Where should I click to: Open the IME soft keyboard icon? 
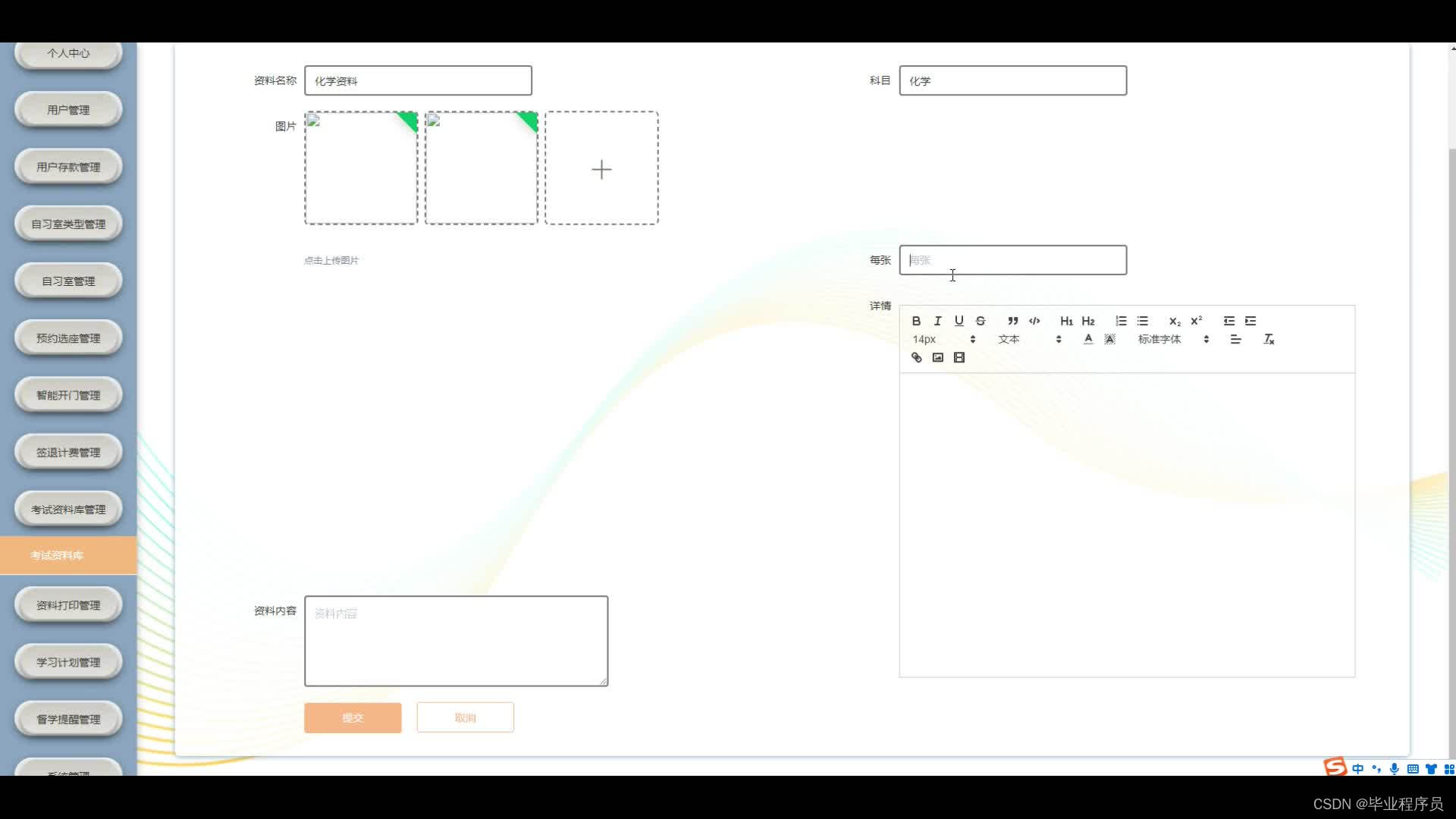pyautogui.click(x=1413, y=769)
